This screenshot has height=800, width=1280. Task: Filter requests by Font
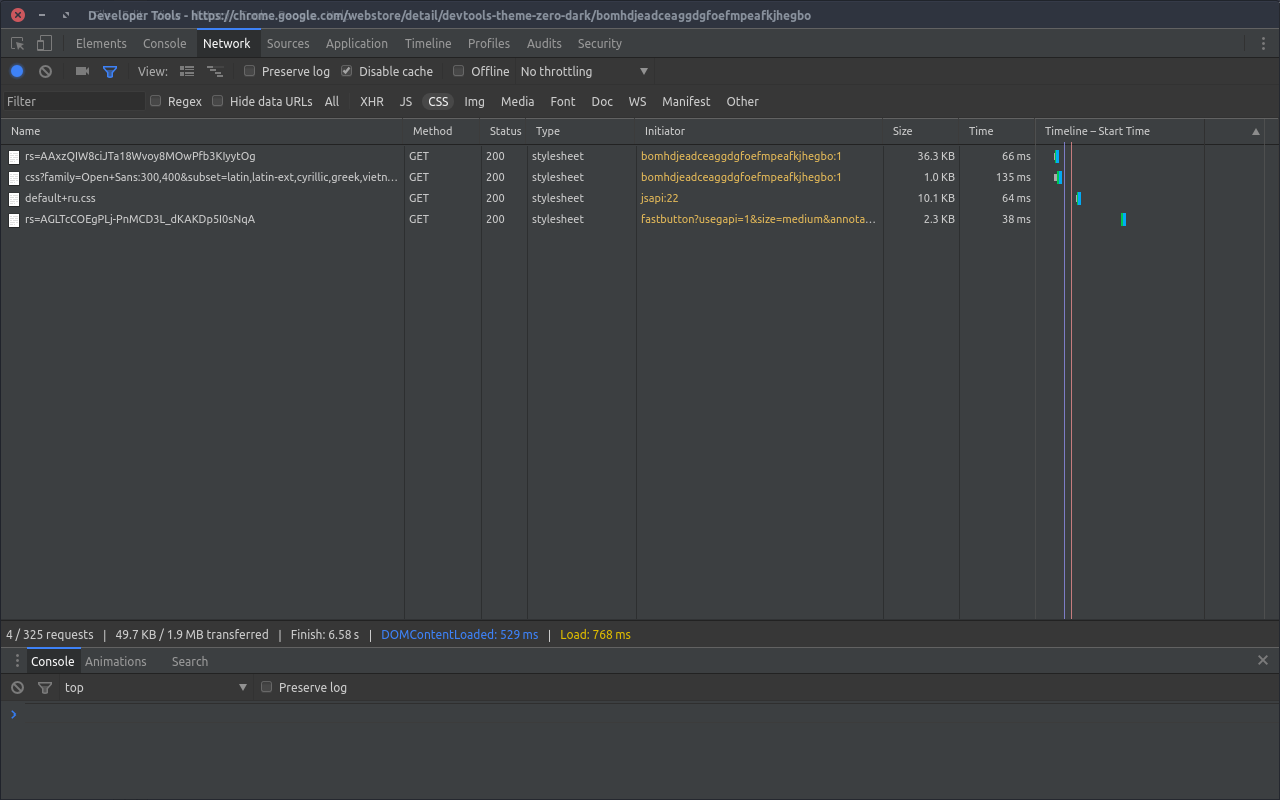(x=563, y=101)
